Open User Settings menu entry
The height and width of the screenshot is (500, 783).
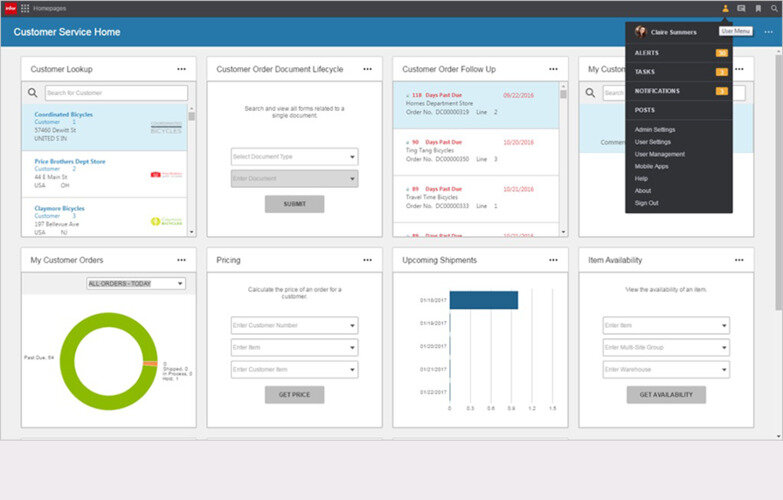click(652, 142)
